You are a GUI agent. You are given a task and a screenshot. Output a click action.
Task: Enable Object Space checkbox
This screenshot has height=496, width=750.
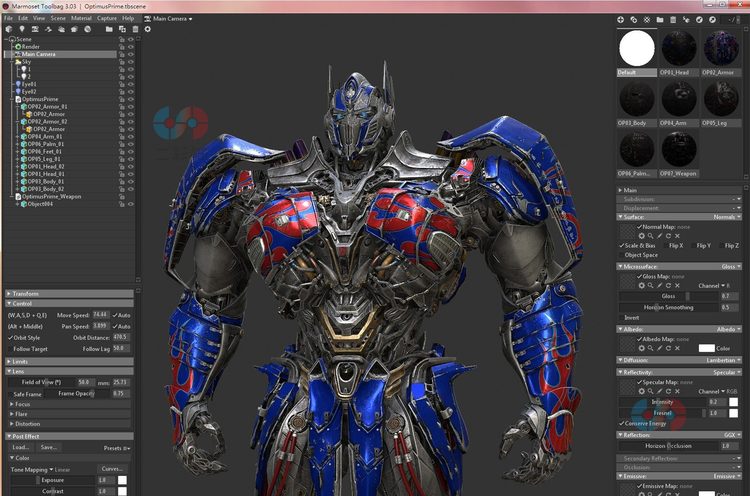(x=622, y=255)
